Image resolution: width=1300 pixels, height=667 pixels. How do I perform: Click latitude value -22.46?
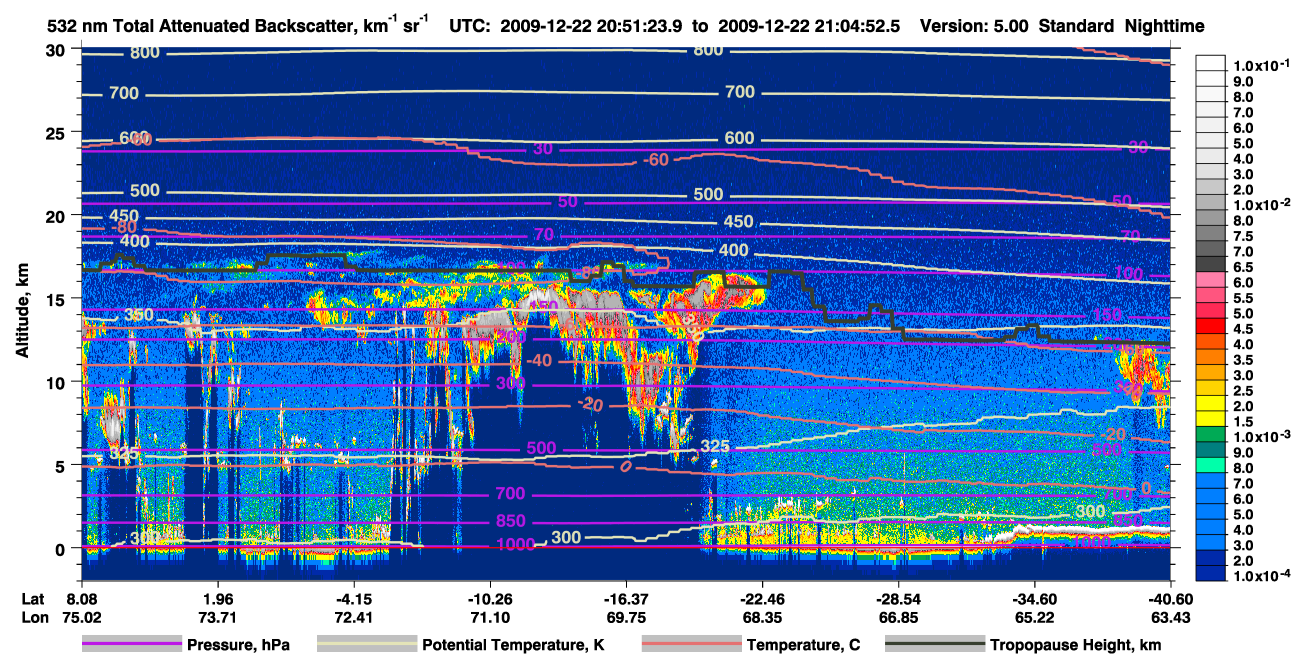tap(762, 598)
